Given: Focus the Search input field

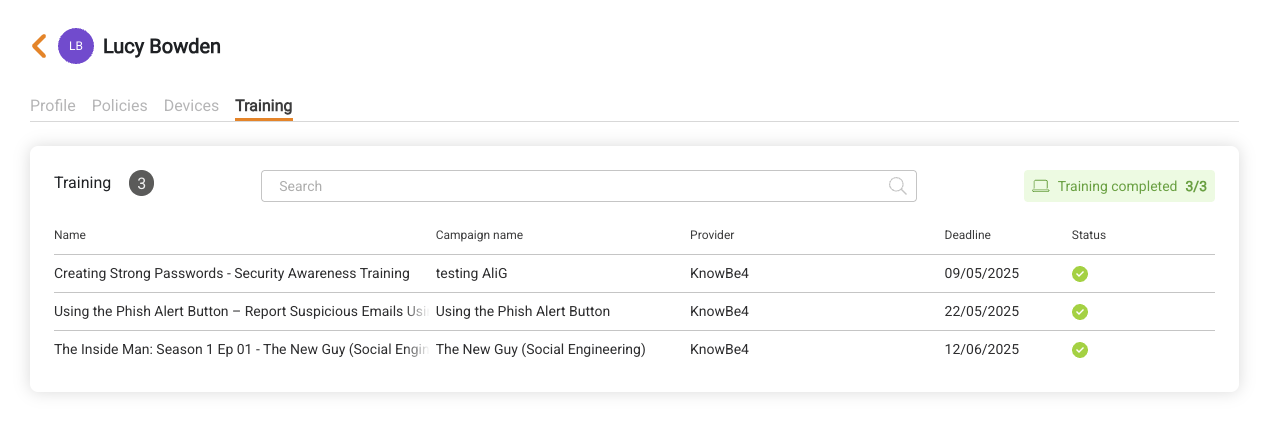Looking at the screenshot, I should click(589, 186).
